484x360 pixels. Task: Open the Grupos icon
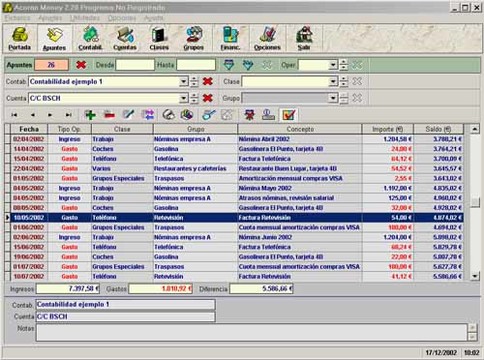(x=194, y=39)
